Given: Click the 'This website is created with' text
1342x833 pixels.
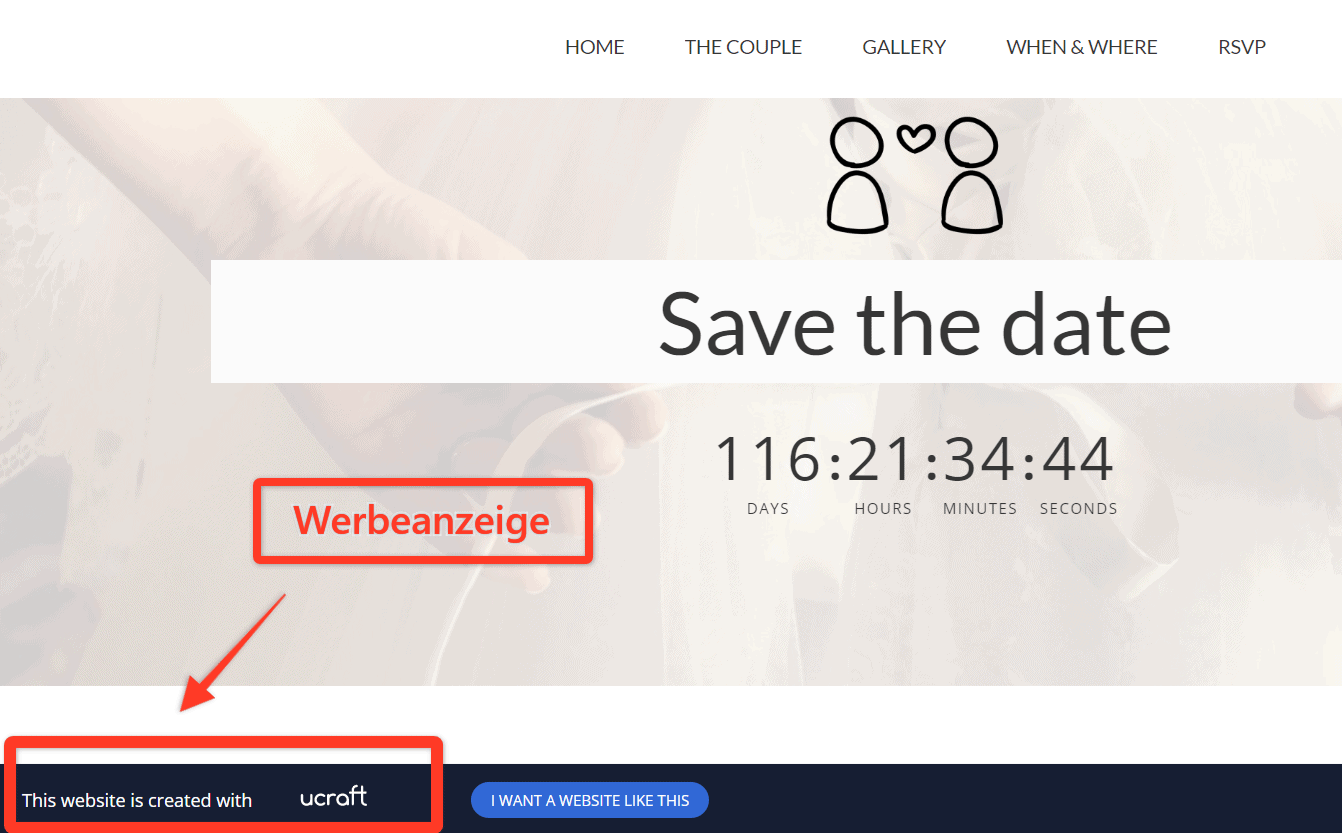Looking at the screenshot, I should tap(137, 800).
